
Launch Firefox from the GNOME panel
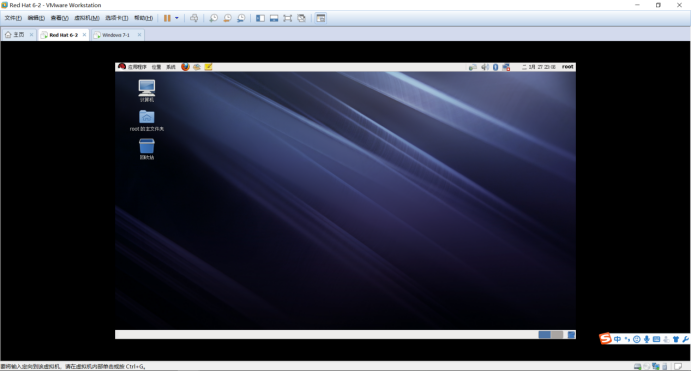185,67
